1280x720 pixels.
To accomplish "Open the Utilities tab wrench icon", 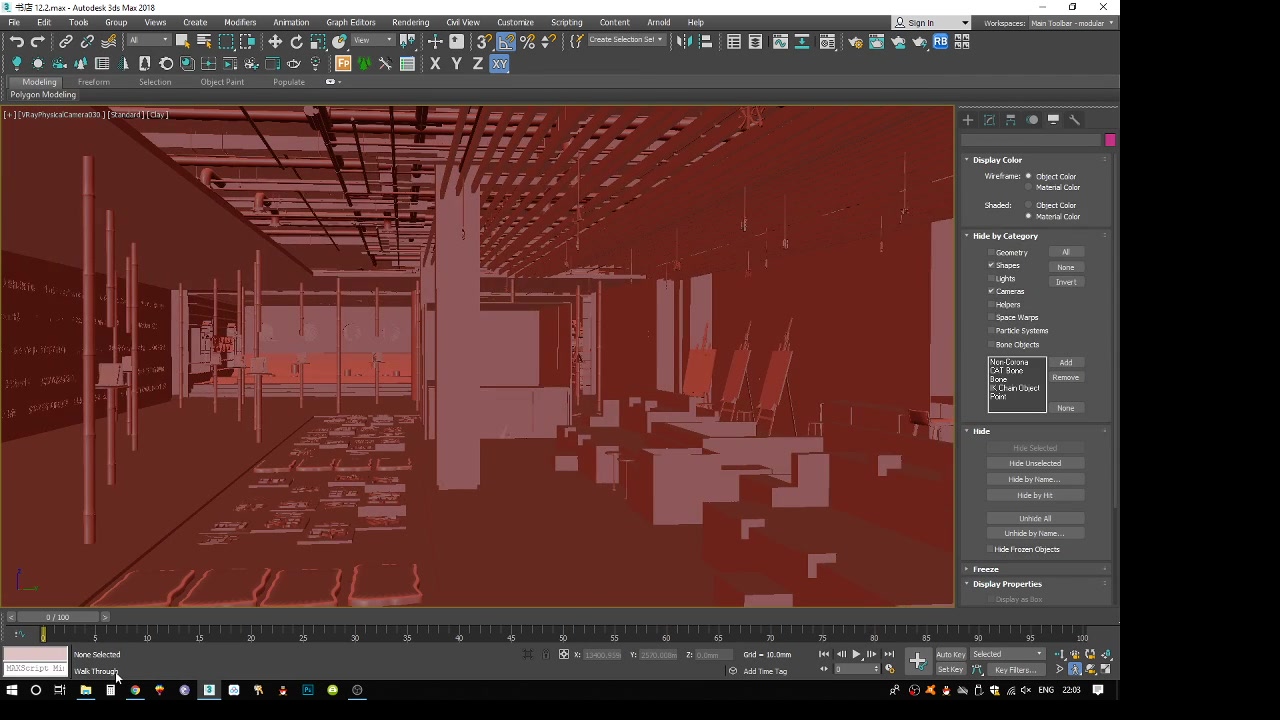I will pos(1074,120).
